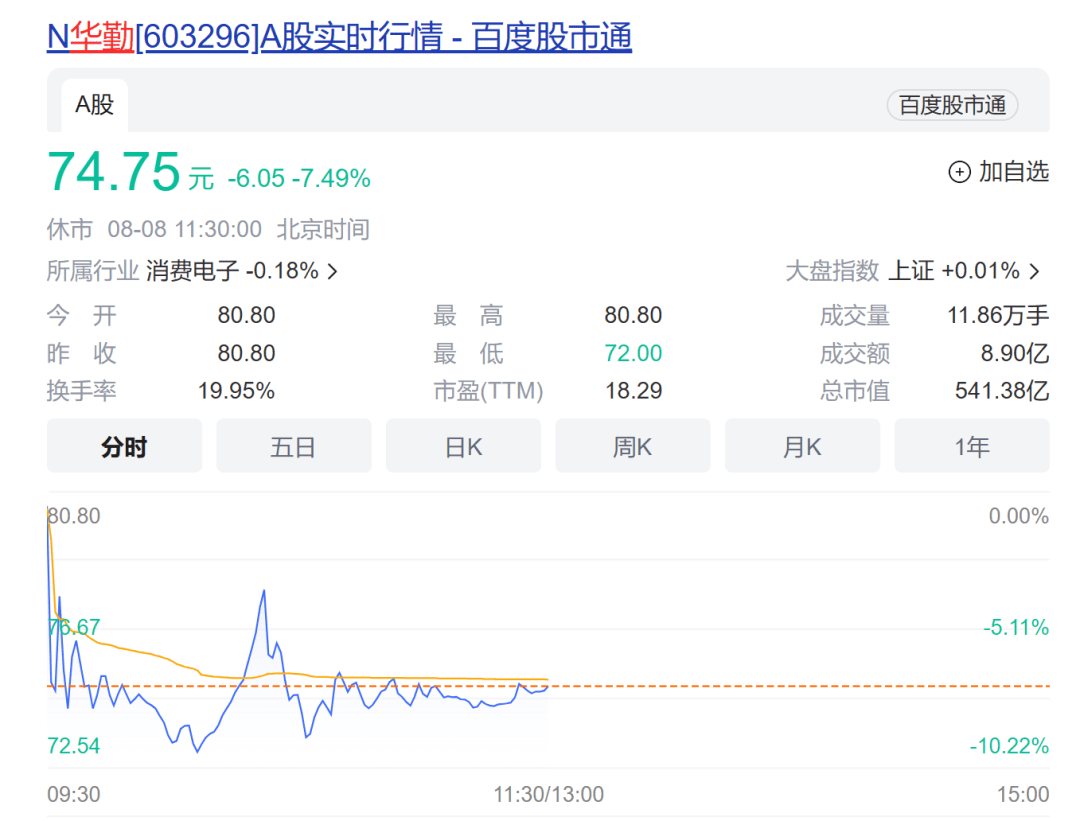Click the 换手率 value 19.95%
The width and height of the screenshot is (1080, 821).
236,391
